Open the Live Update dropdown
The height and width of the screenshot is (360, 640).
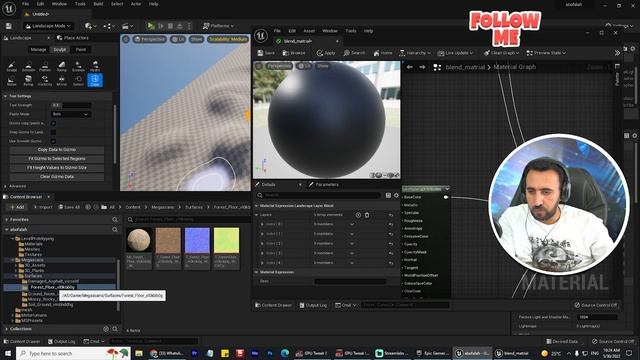tap(455, 53)
